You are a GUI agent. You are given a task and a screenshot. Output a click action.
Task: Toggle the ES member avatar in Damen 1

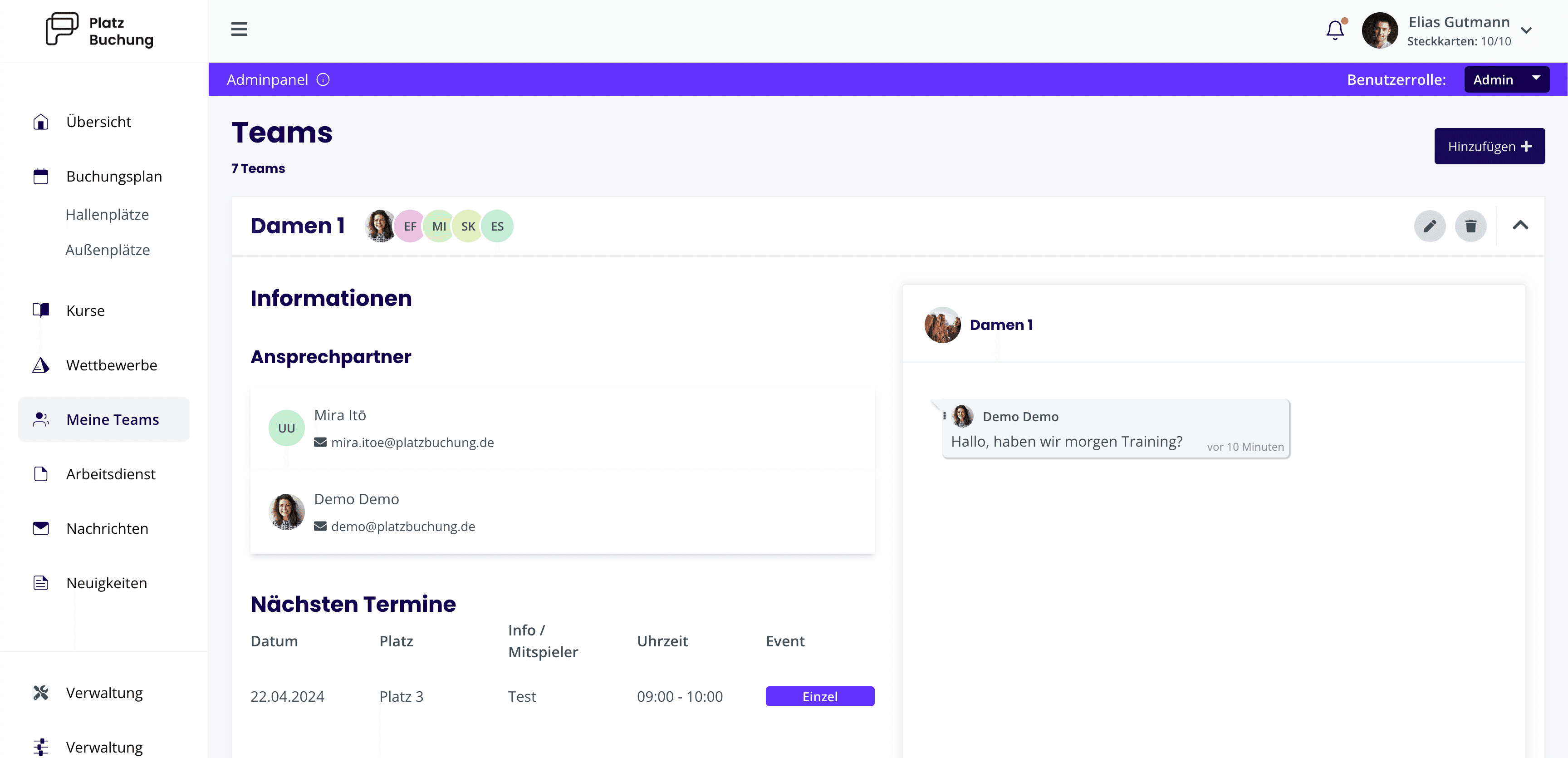click(497, 226)
